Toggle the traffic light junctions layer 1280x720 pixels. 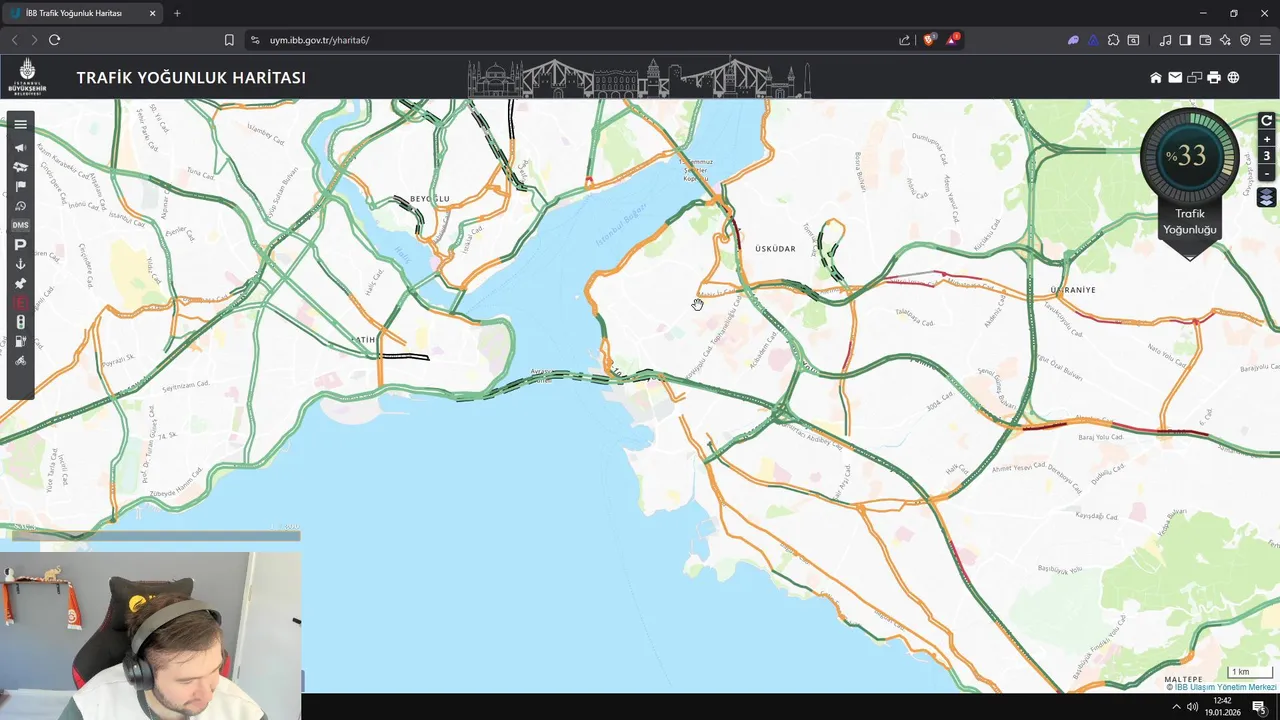click(x=20, y=322)
